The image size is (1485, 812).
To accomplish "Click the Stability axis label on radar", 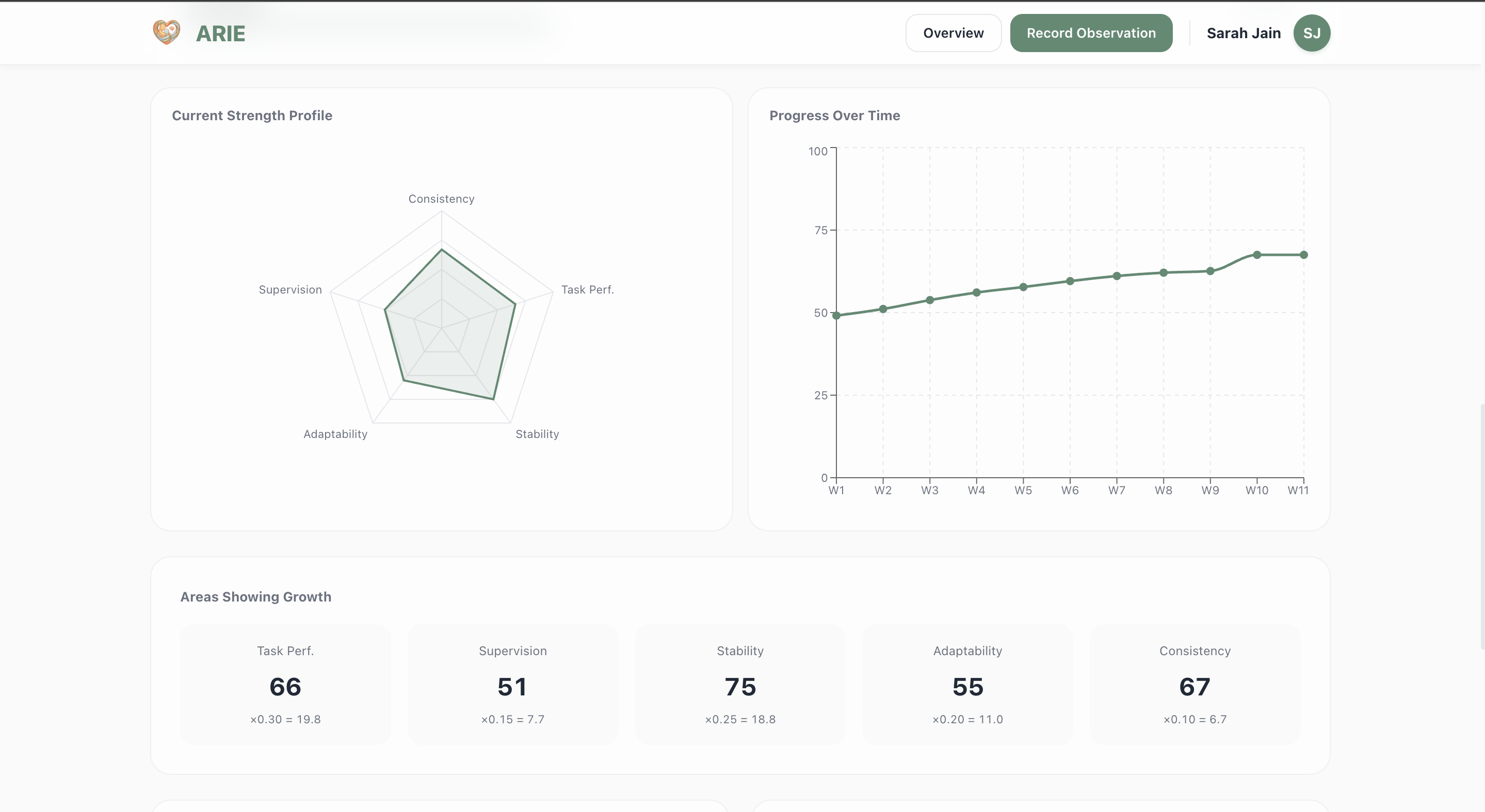I will tap(537, 434).
